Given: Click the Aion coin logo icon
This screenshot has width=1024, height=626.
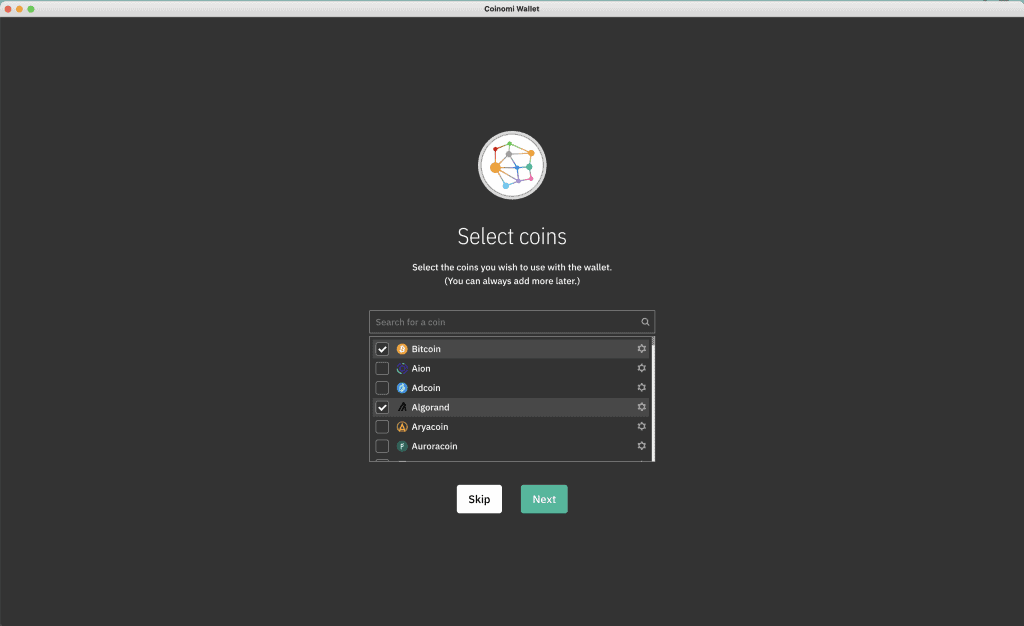Looking at the screenshot, I should [402, 368].
